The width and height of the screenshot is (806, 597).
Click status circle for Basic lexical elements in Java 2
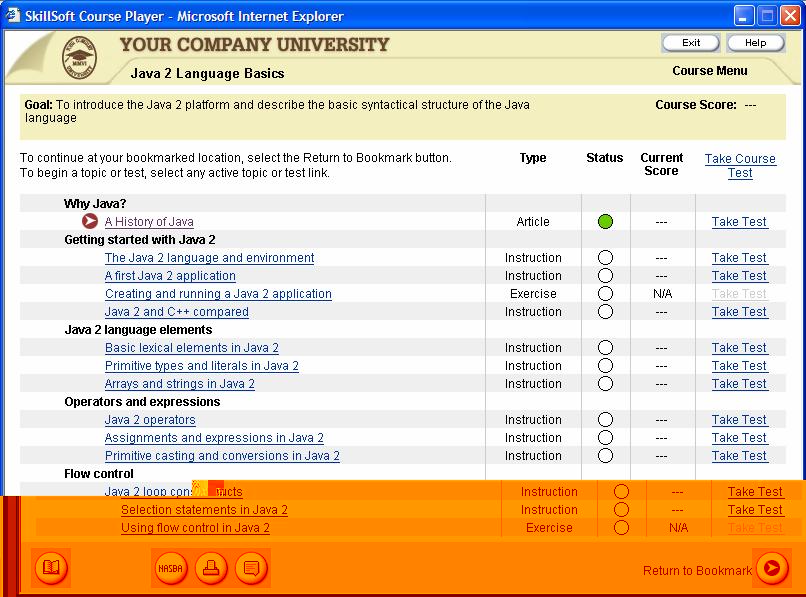pyautogui.click(x=606, y=348)
